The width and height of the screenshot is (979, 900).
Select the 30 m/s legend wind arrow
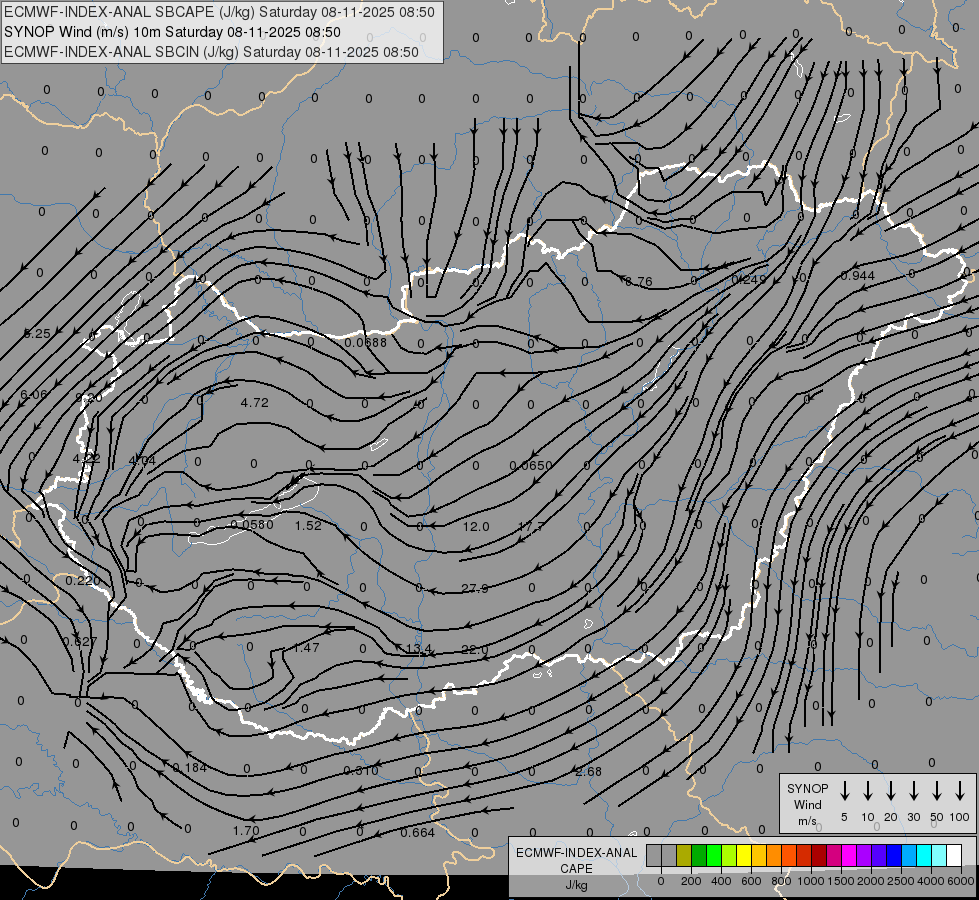click(913, 791)
